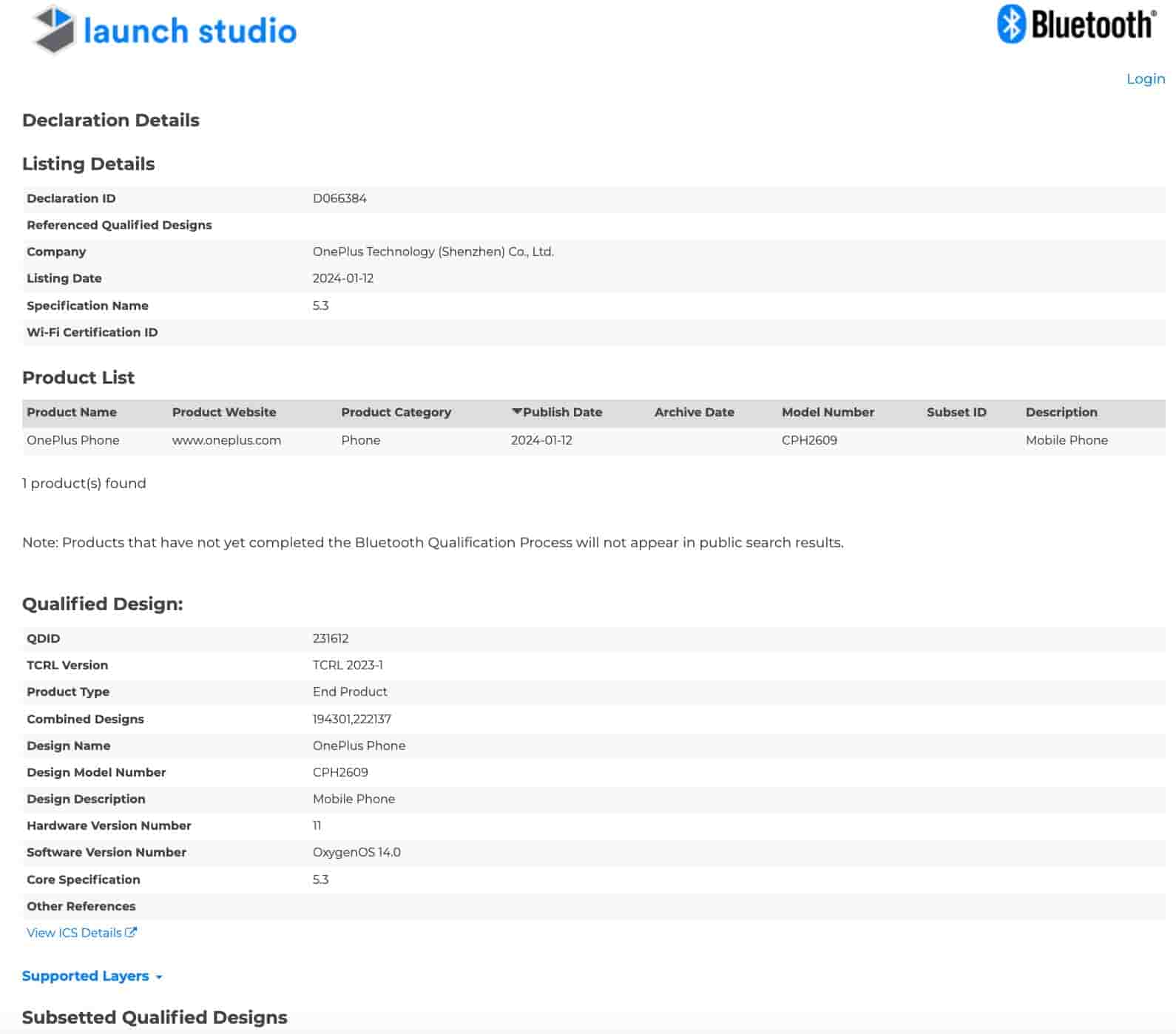Click the Hardware Version Number value 11

[317, 825]
